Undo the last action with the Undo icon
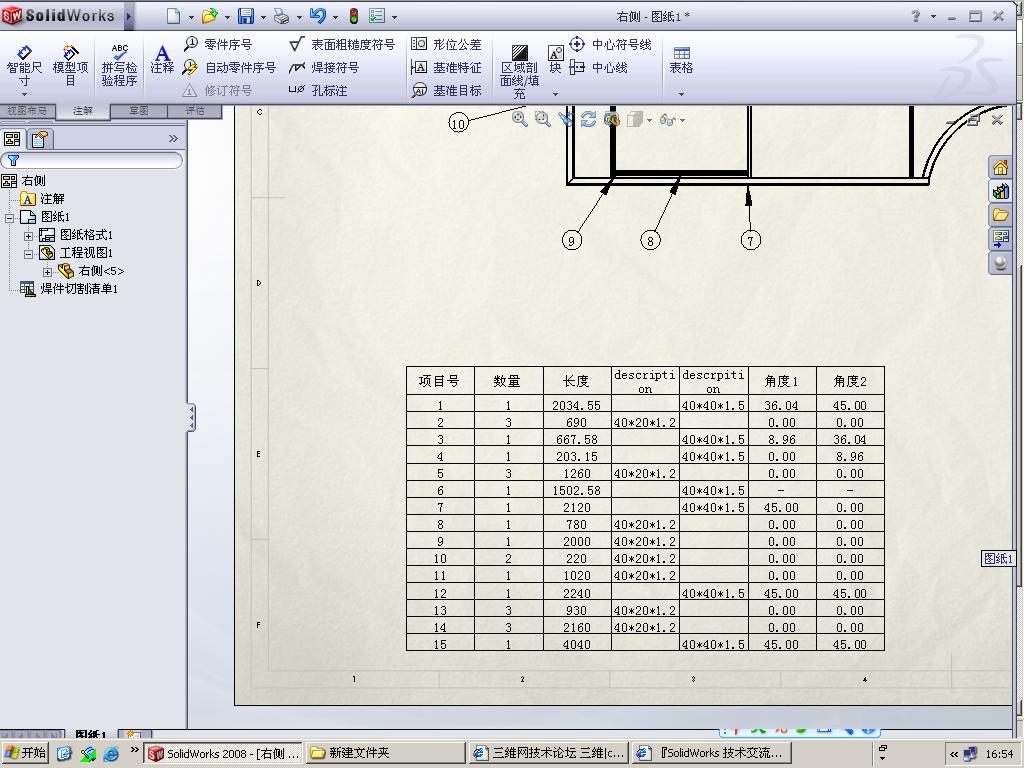The height and width of the screenshot is (768, 1024). click(317, 16)
